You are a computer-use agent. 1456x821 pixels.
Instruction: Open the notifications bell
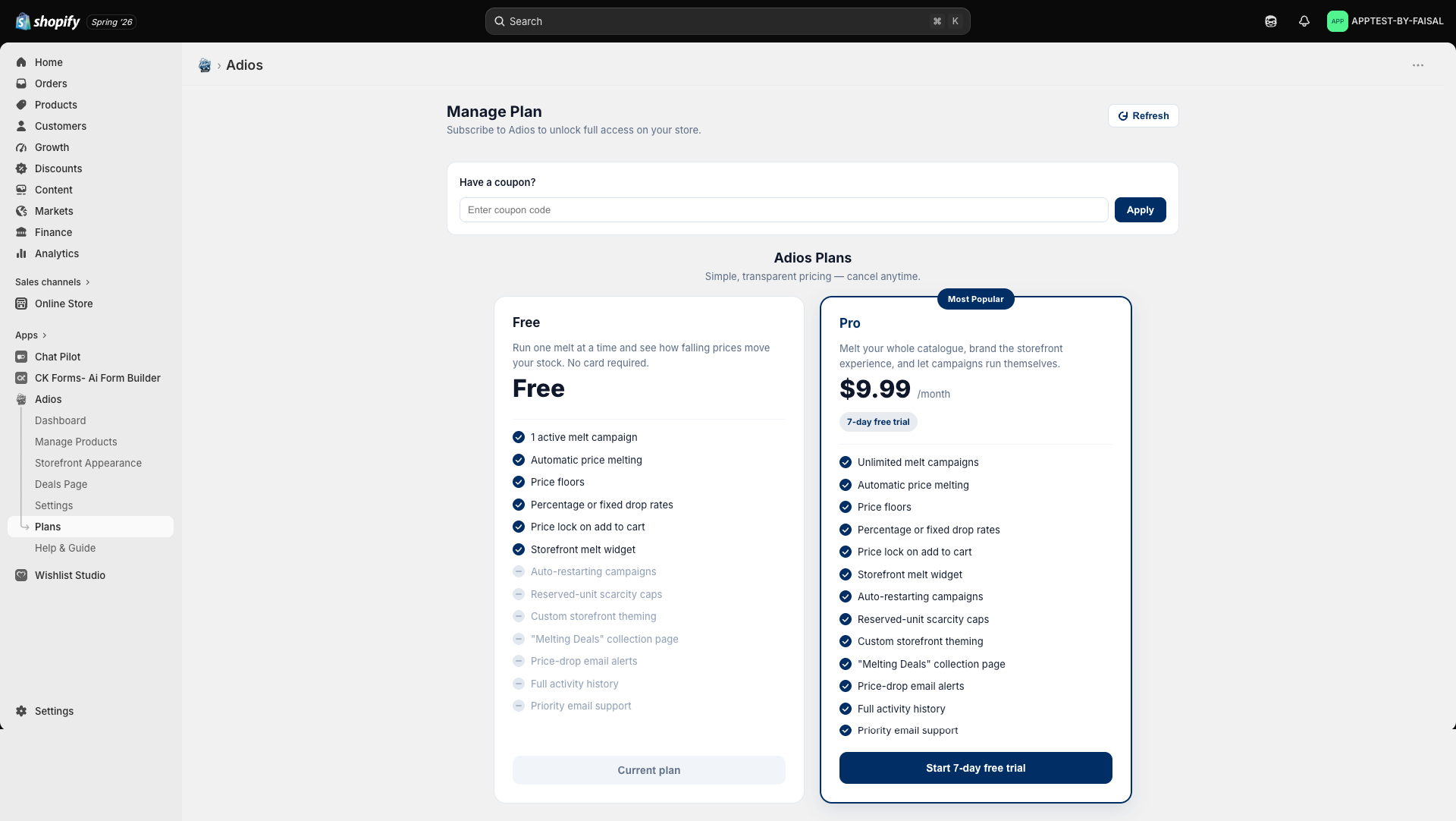tap(1304, 21)
